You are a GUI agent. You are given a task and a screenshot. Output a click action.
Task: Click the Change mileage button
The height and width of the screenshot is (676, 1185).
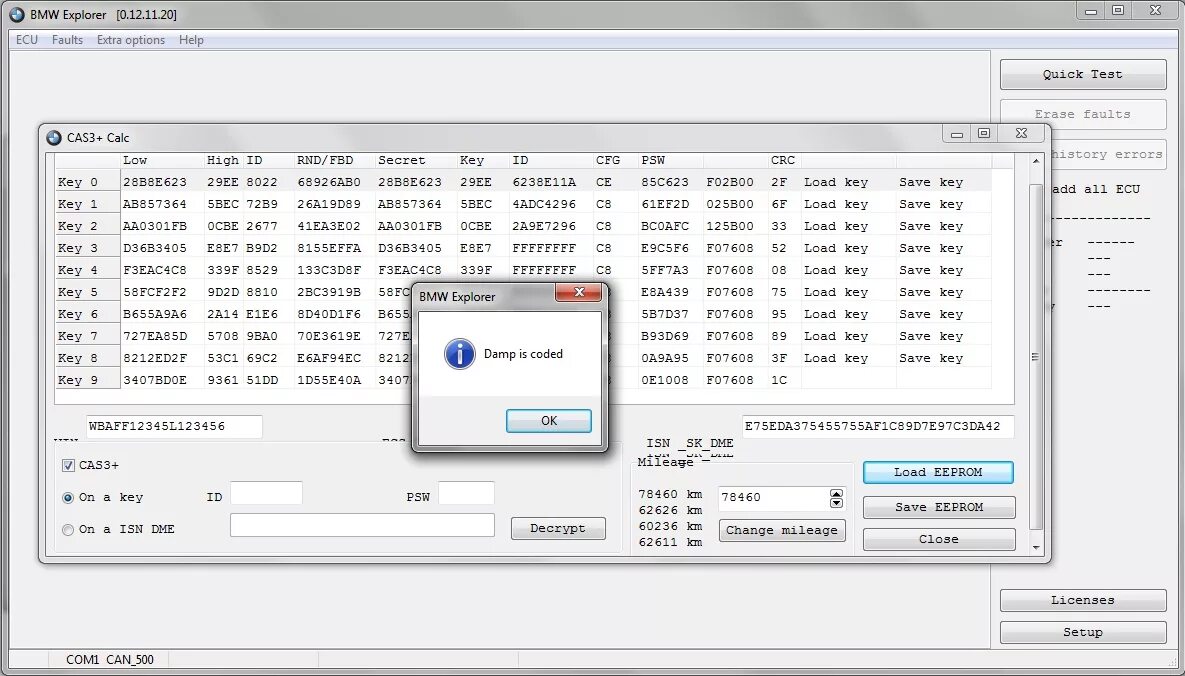click(782, 530)
